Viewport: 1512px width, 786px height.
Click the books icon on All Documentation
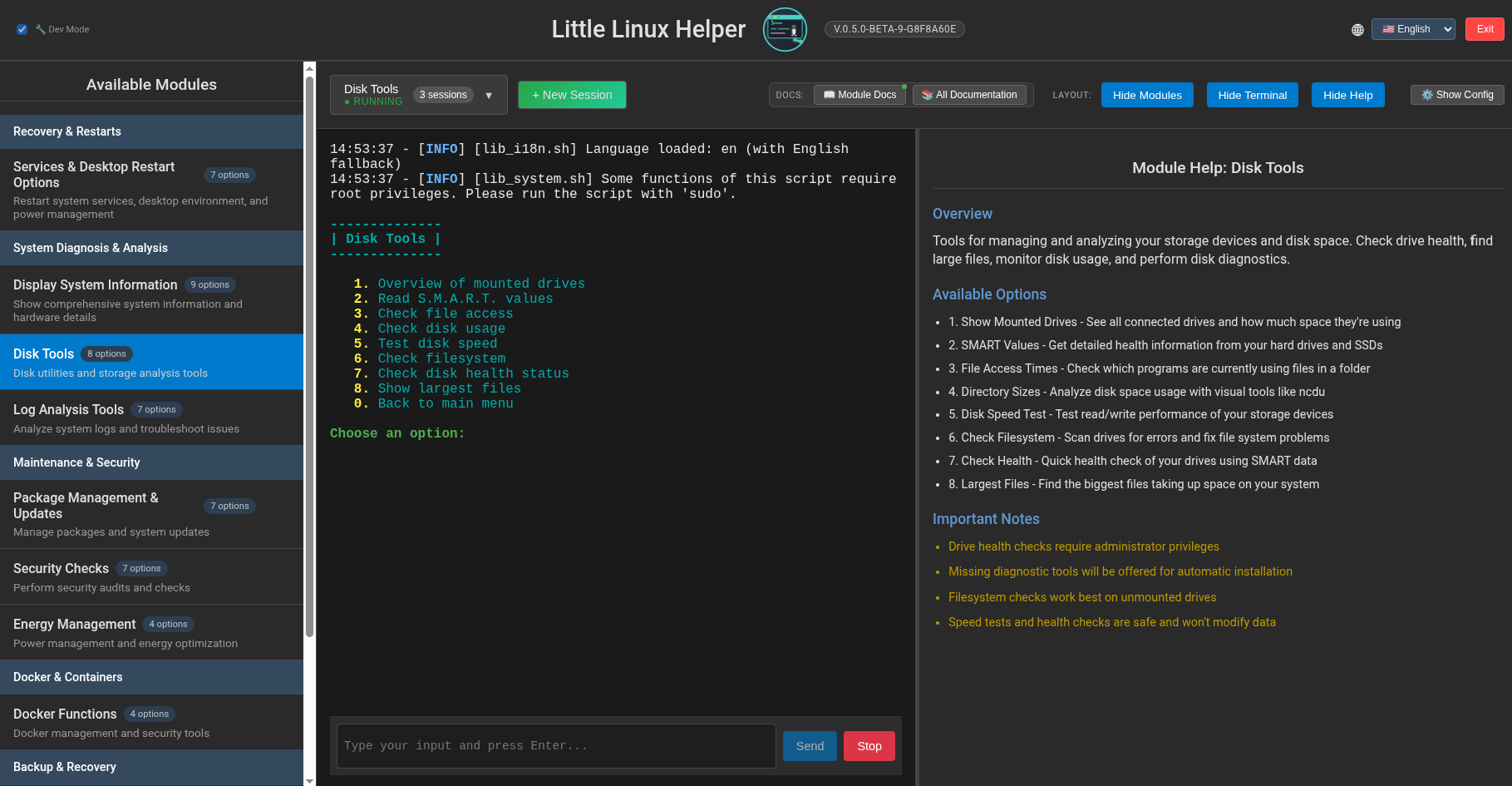pos(928,95)
